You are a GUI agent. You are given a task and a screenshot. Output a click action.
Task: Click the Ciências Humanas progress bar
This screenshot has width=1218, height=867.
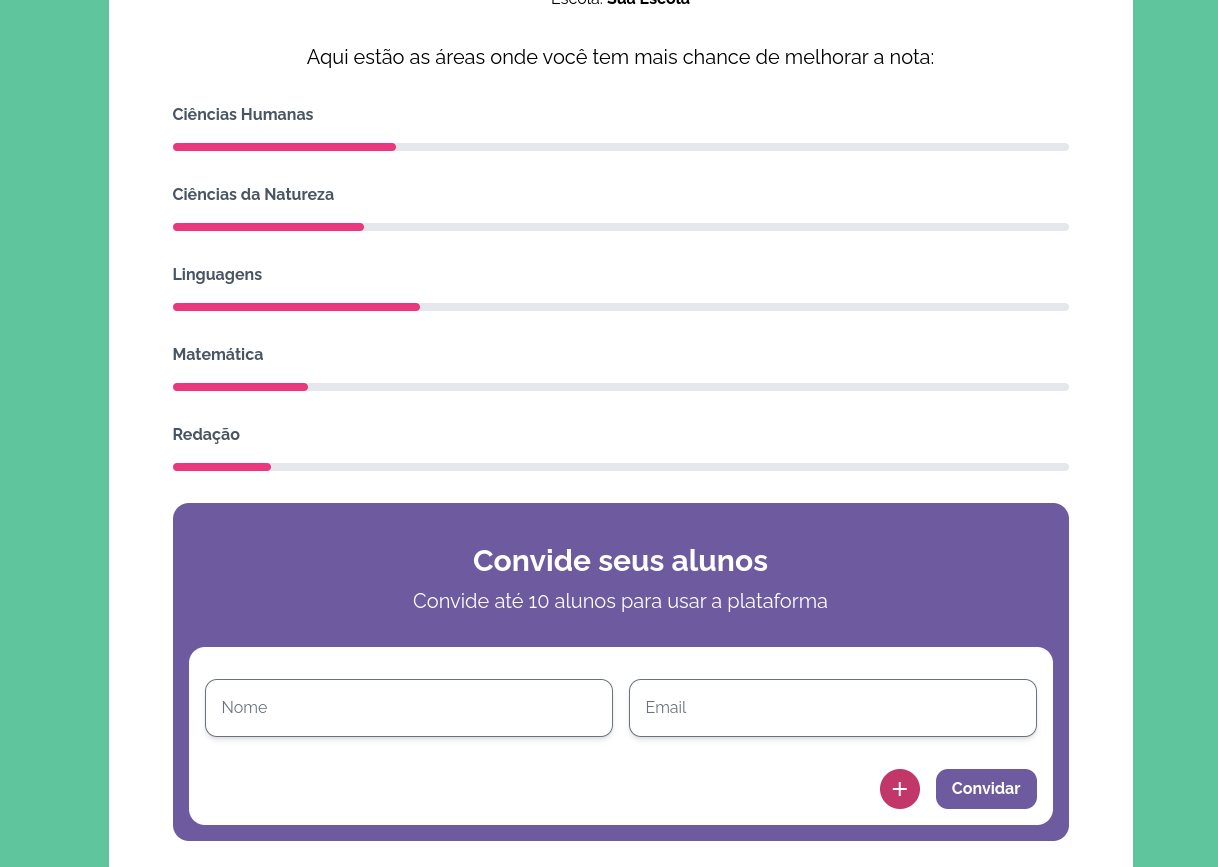pyautogui.click(x=620, y=147)
